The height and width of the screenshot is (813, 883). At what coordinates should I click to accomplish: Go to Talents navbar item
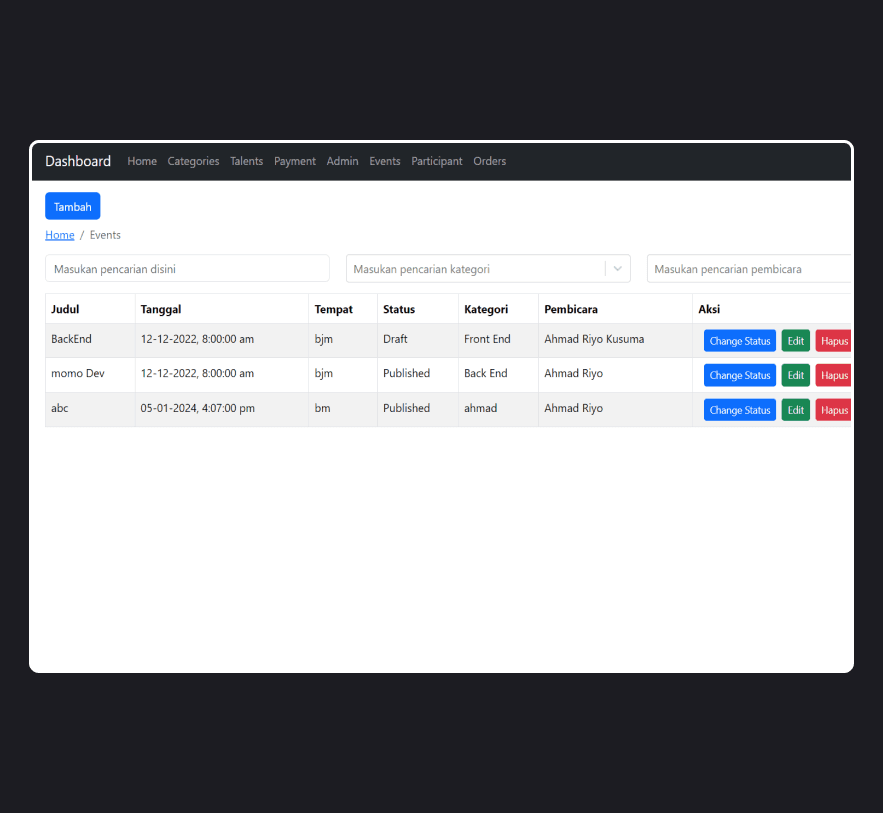(247, 161)
